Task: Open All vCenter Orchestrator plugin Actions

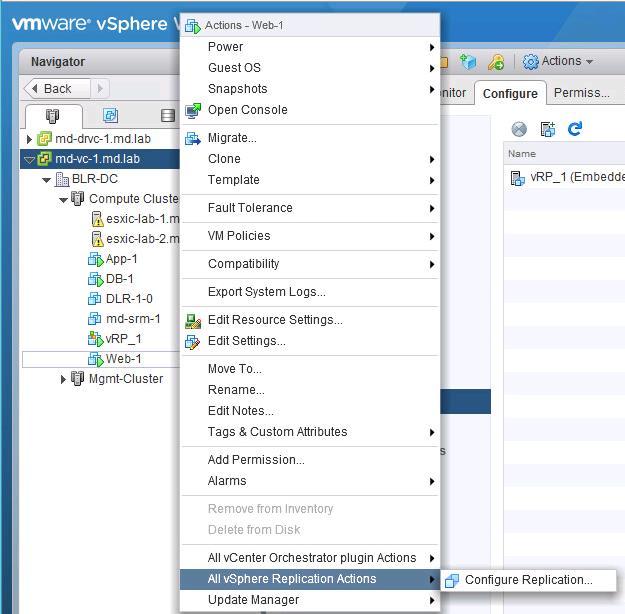Action: [x=310, y=558]
